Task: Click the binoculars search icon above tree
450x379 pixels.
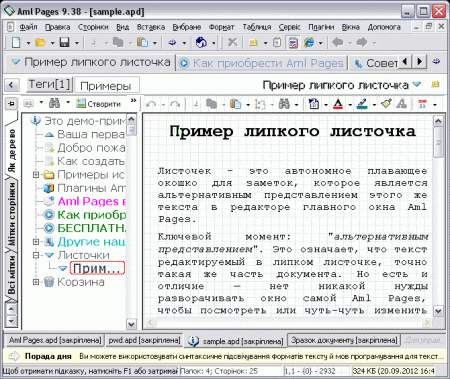Action: point(54,103)
